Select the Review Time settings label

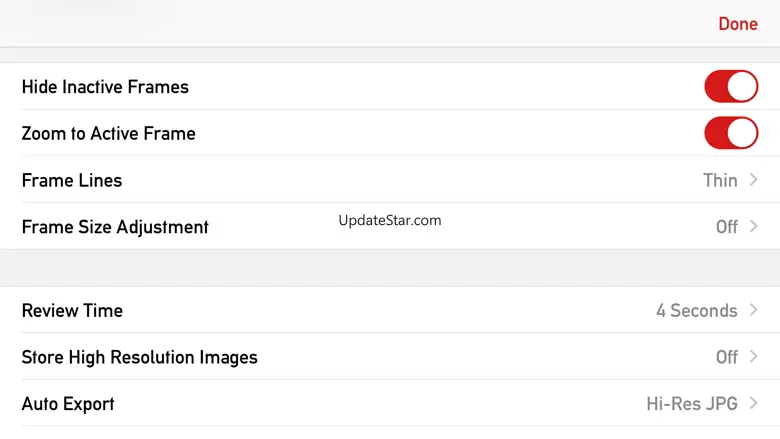click(x=72, y=310)
